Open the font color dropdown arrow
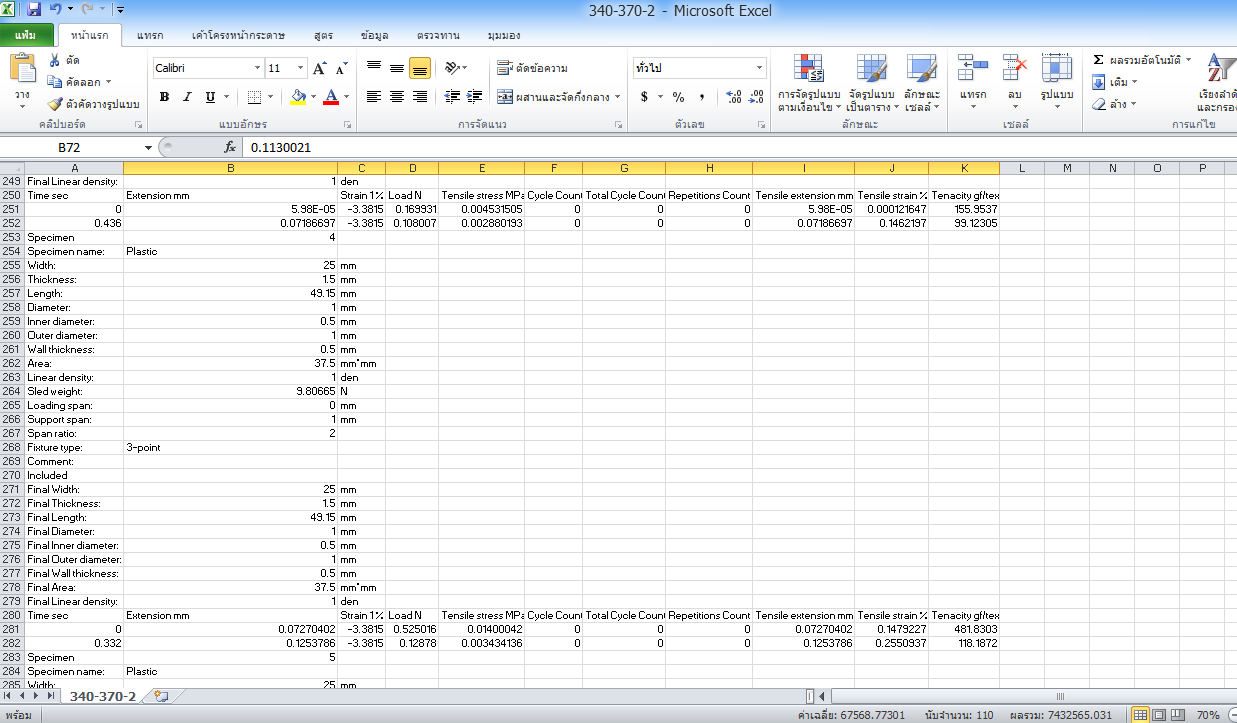This screenshot has width=1237, height=723. tap(346, 97)
